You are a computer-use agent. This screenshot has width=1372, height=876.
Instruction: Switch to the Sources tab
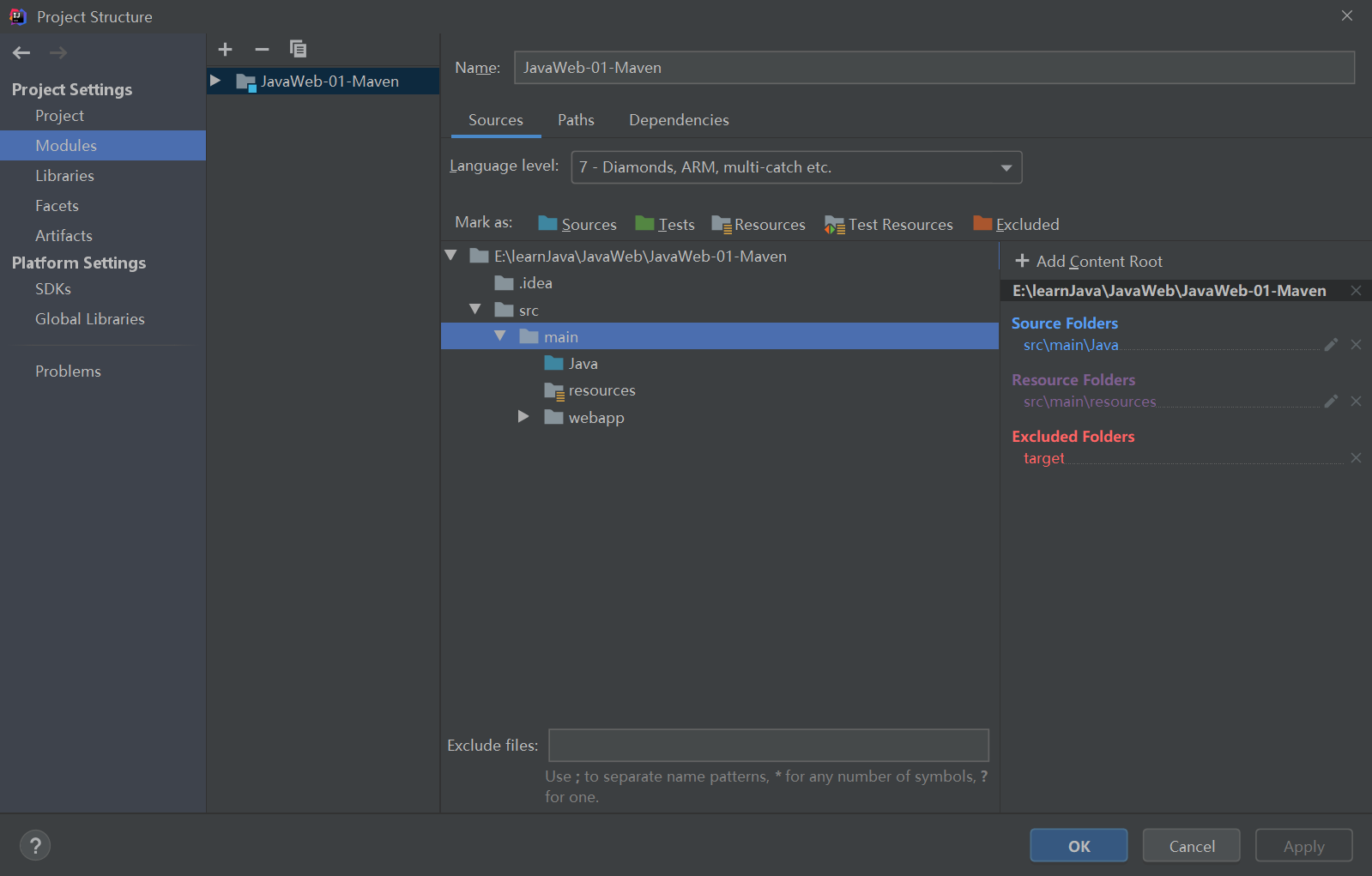tap(496, 120)
